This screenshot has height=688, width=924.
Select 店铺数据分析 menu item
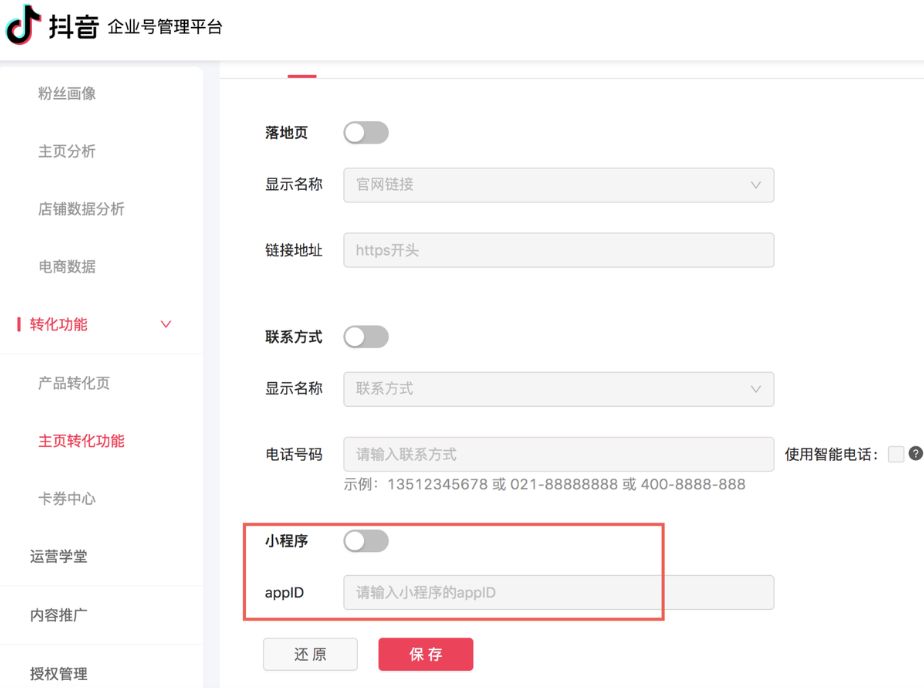pyautogui.click(x=81, y=210)
